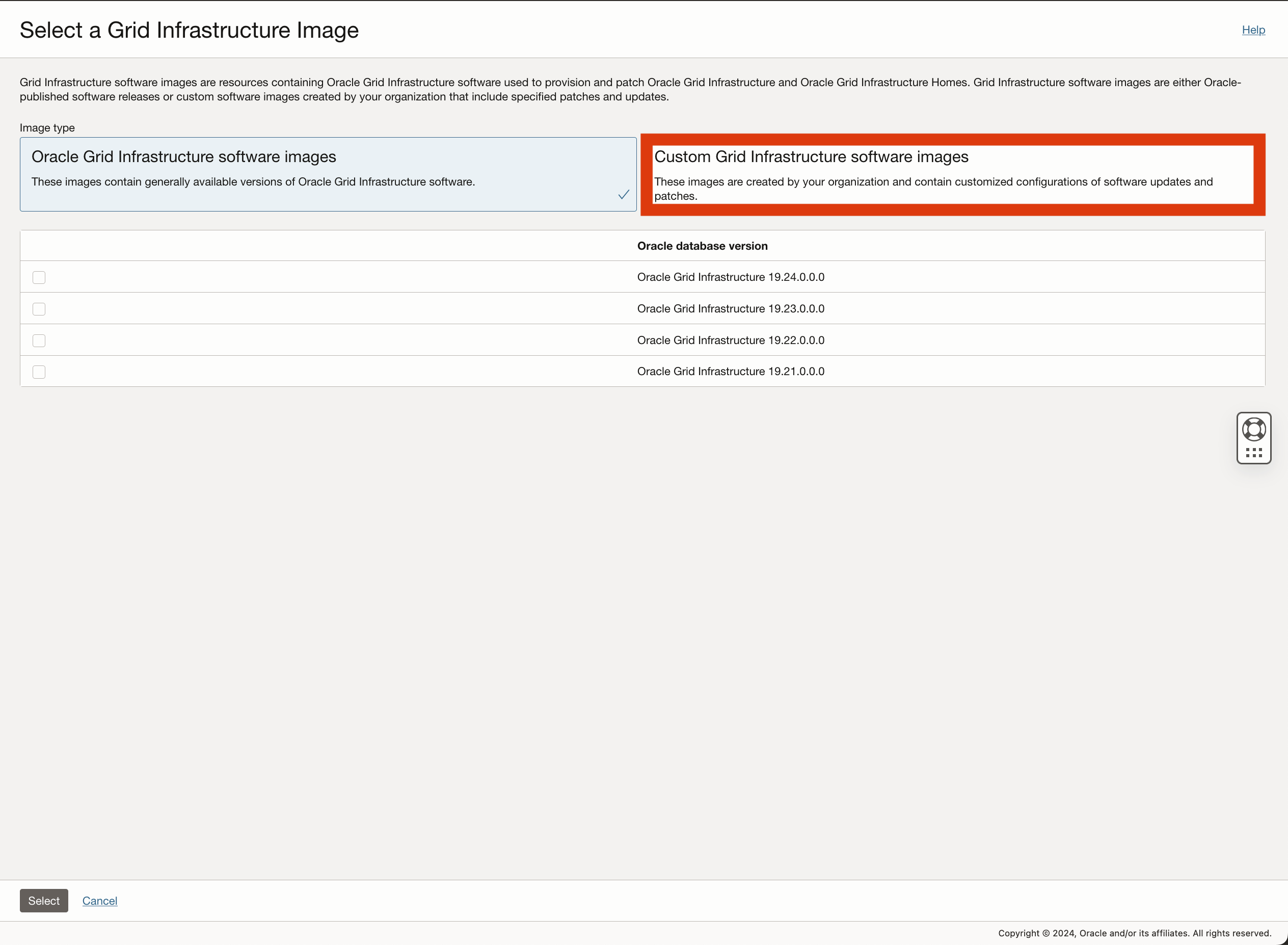Viewport: 1288px width, 945px height.
Task: Open the Help link
Action: click(1253, 30)
